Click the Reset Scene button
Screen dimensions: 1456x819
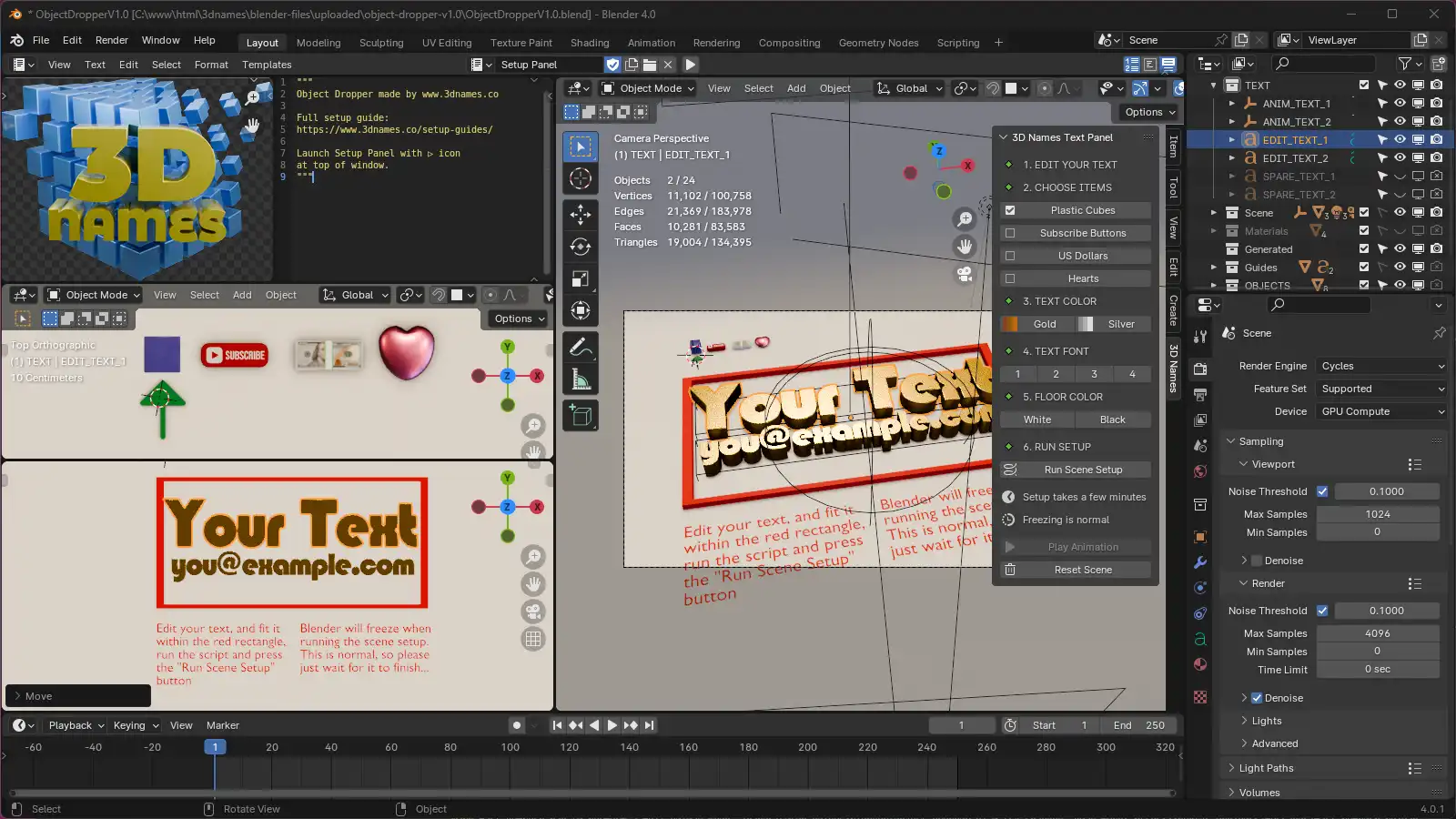(1076, 570)
